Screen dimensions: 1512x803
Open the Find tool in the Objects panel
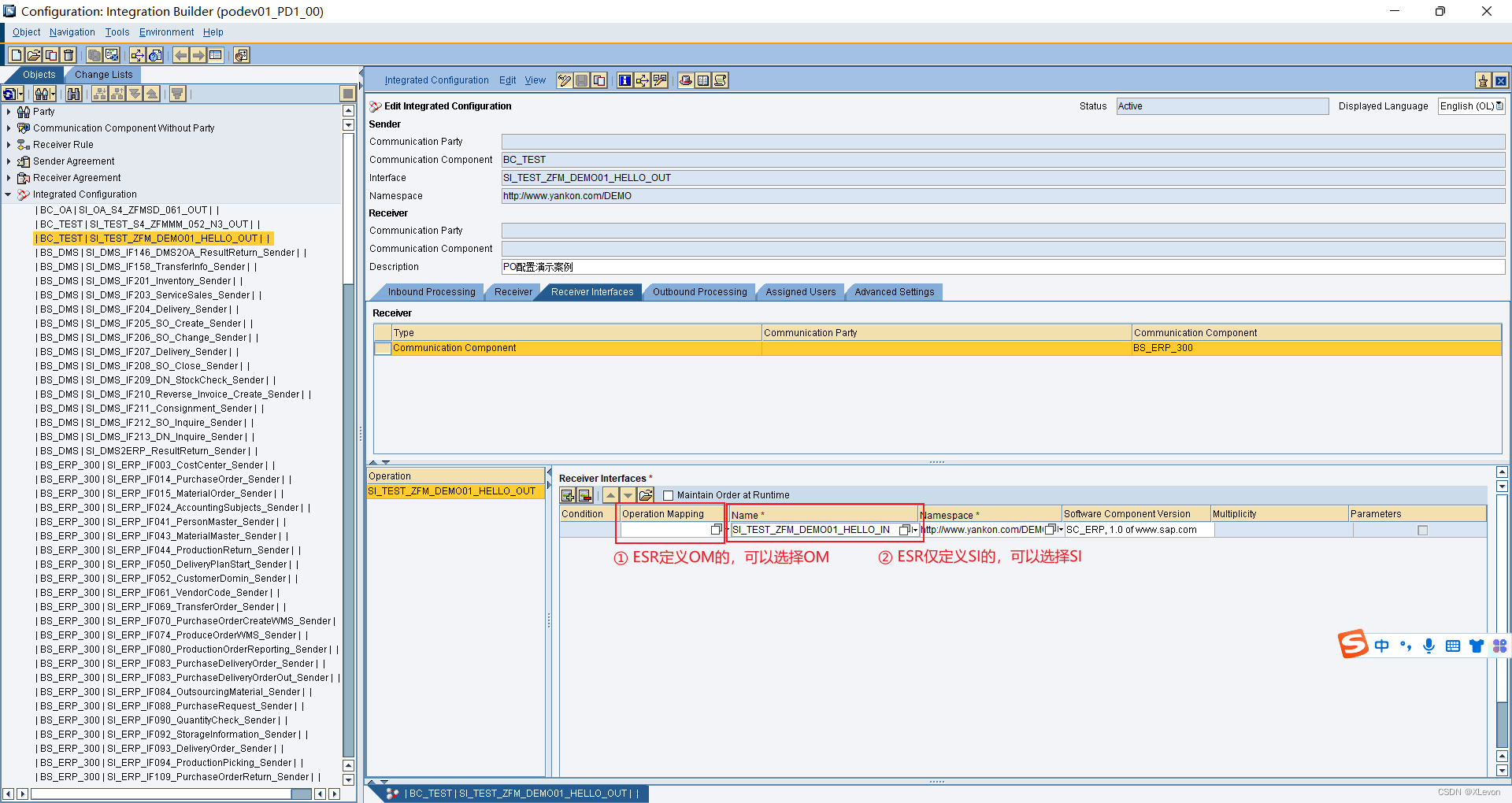click(74, 94)
